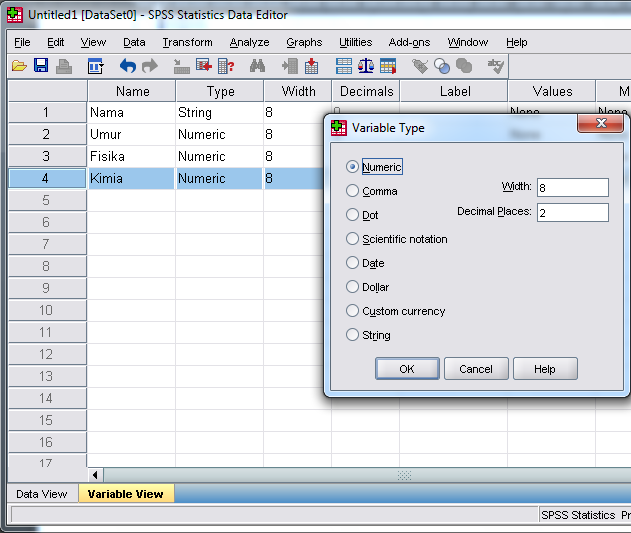Close the Variable Type dialog
This screenshot has height=533, width=631.
[601, 123]
